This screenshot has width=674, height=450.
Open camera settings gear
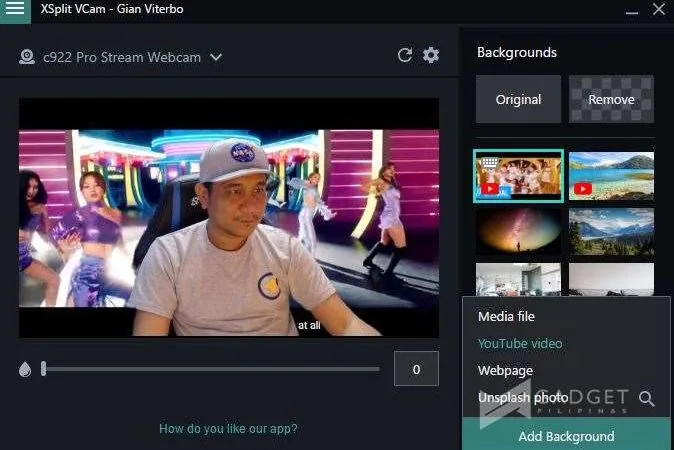(431, 55)
